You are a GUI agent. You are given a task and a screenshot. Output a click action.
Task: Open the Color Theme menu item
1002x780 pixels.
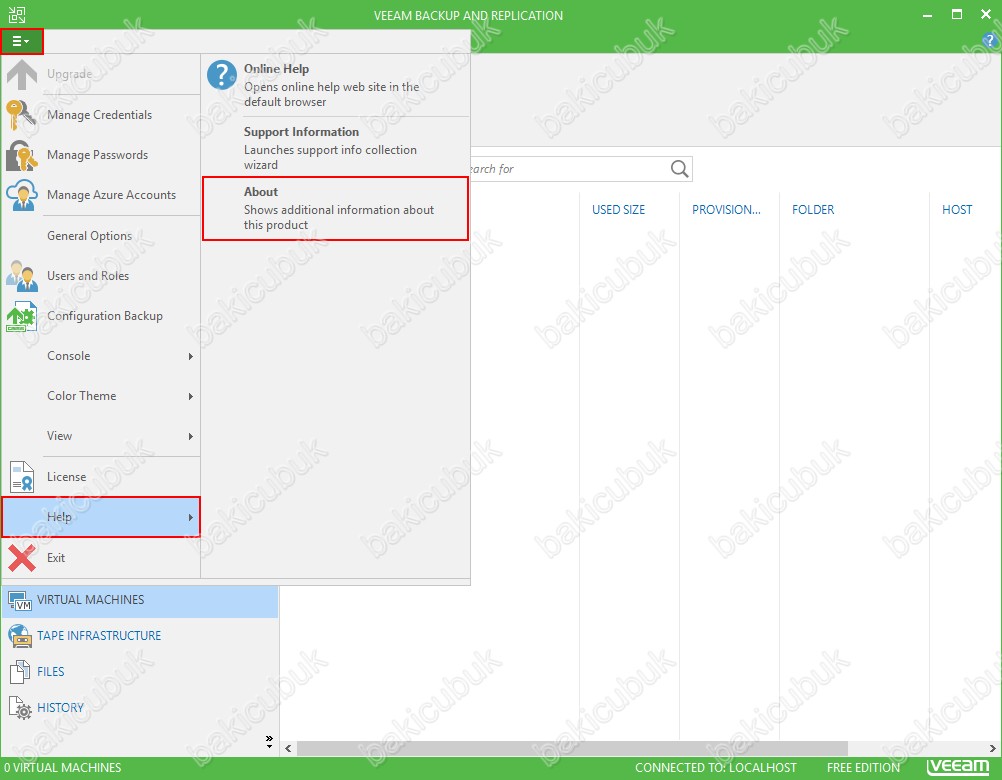point(101,396)
